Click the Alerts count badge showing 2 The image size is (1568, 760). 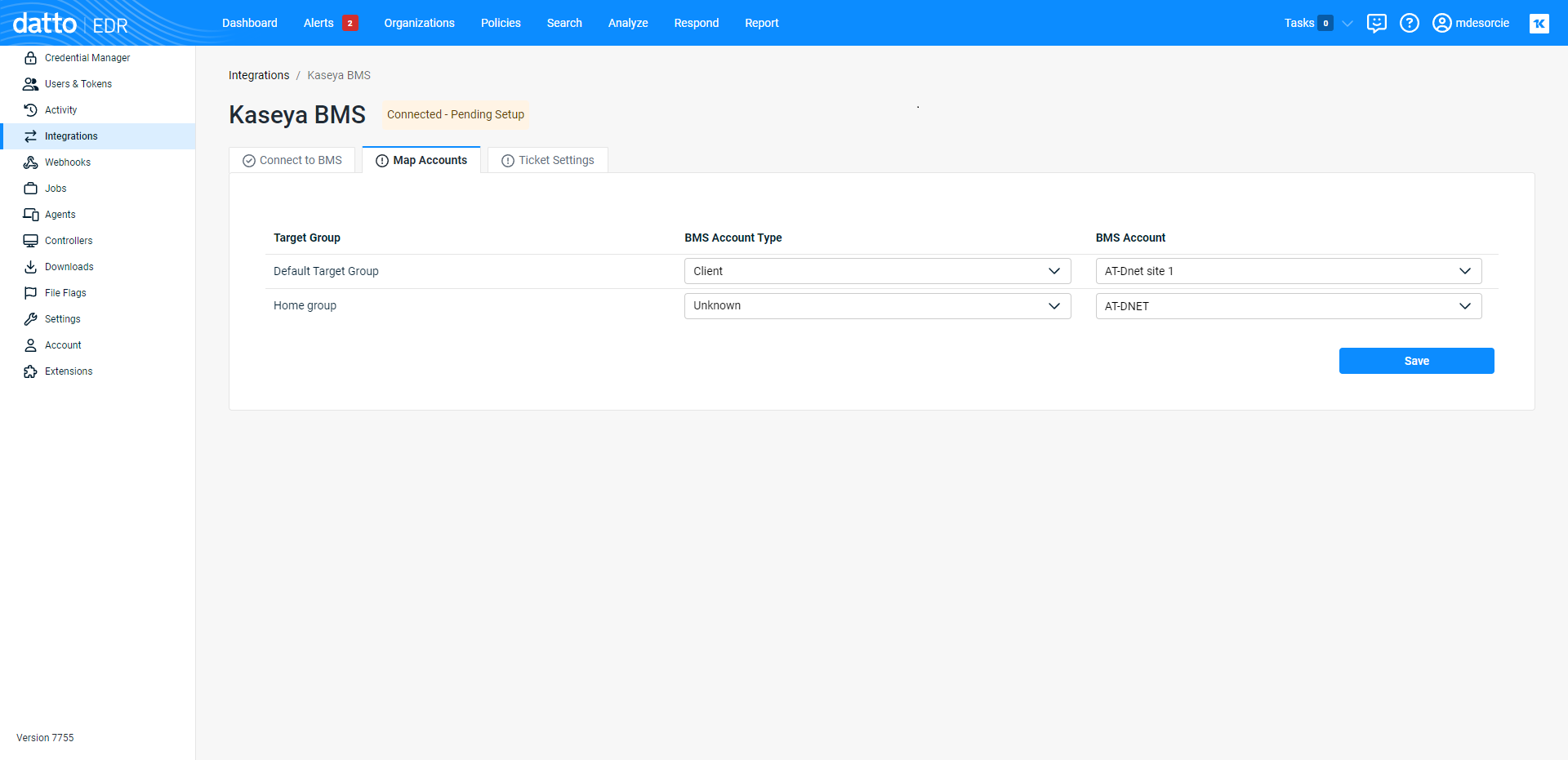coord(350,23)
